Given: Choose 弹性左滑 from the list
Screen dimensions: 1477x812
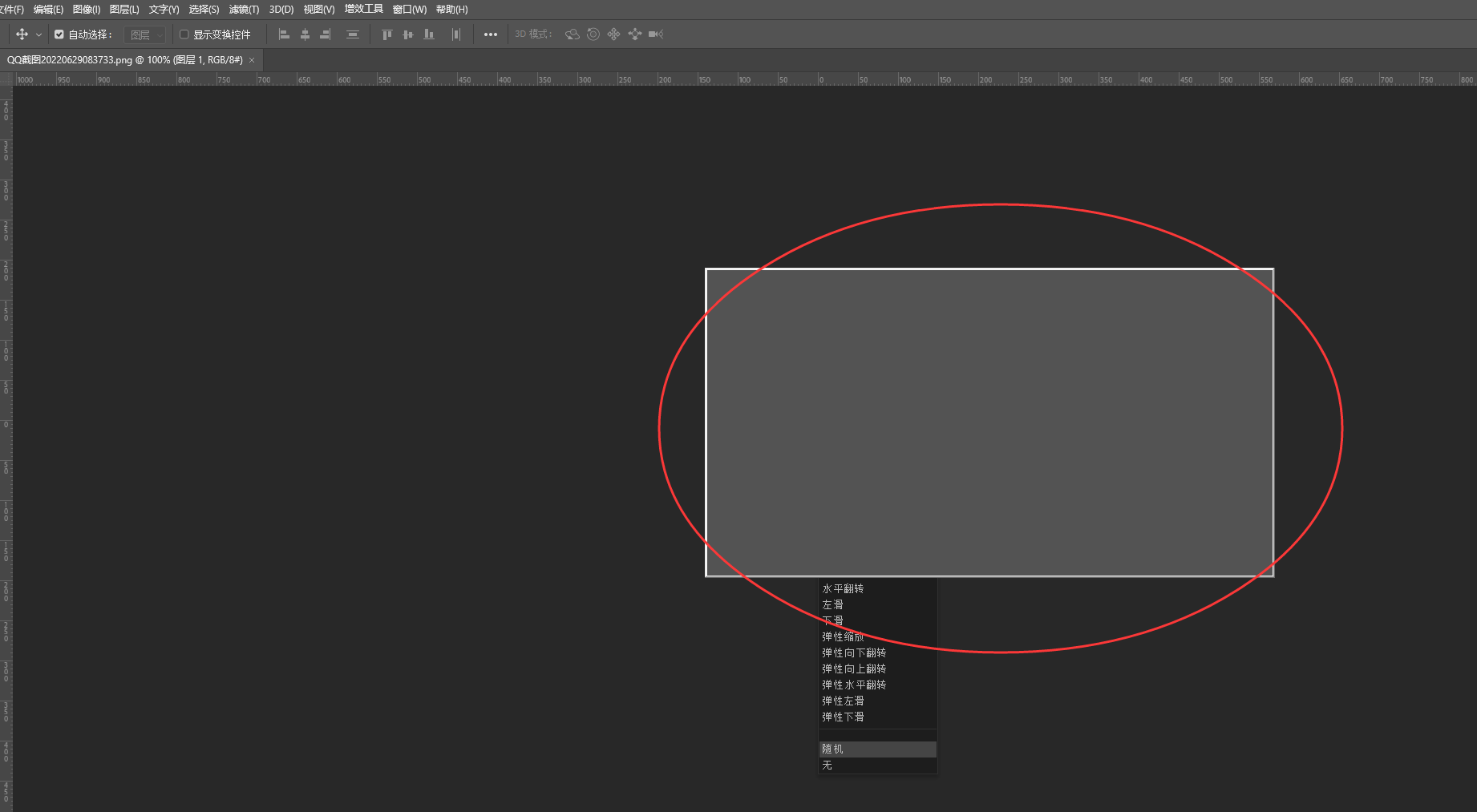Looking at the screenshot, I should coord(877,701).
